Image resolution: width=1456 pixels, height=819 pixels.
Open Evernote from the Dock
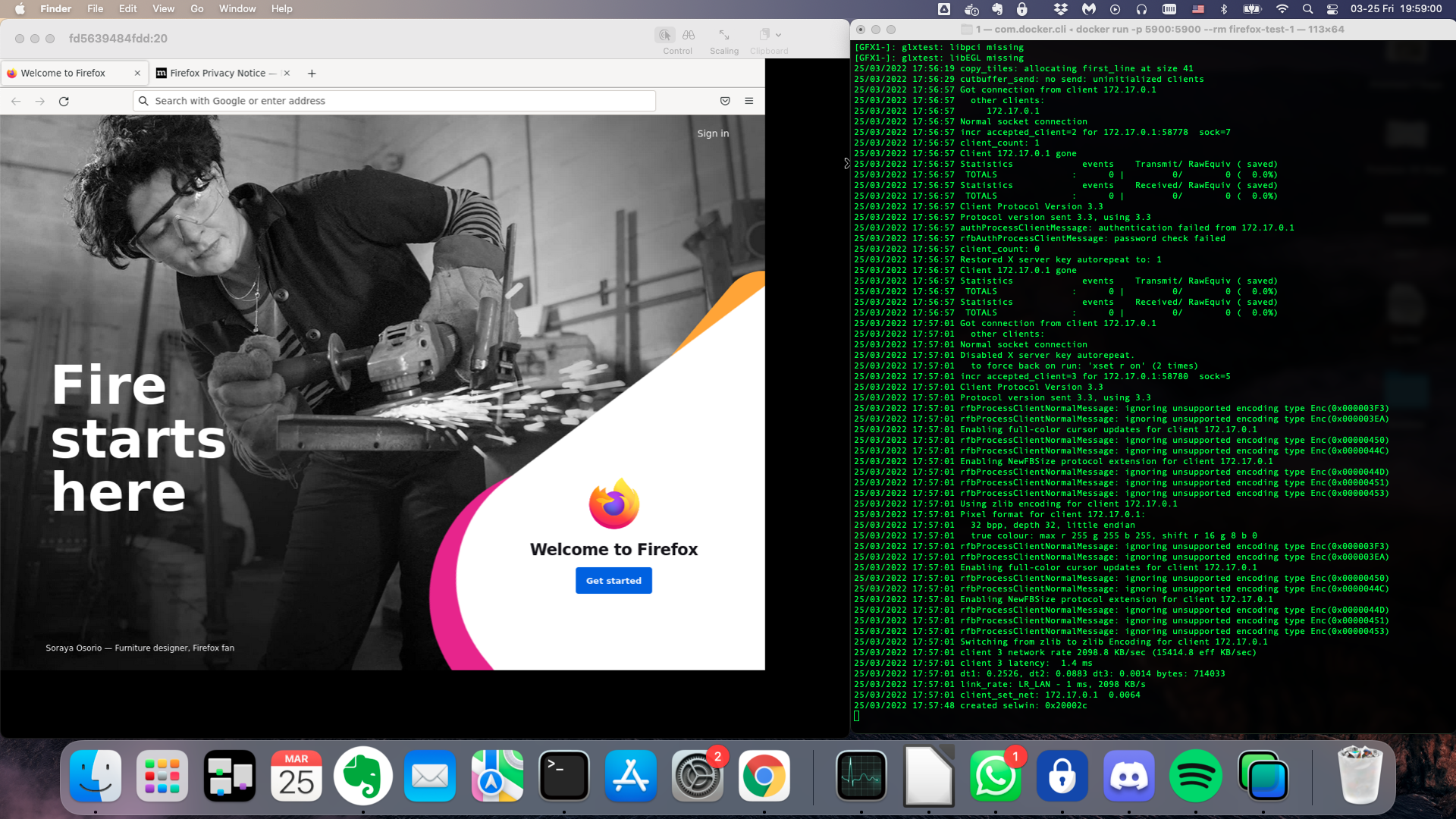363,776
